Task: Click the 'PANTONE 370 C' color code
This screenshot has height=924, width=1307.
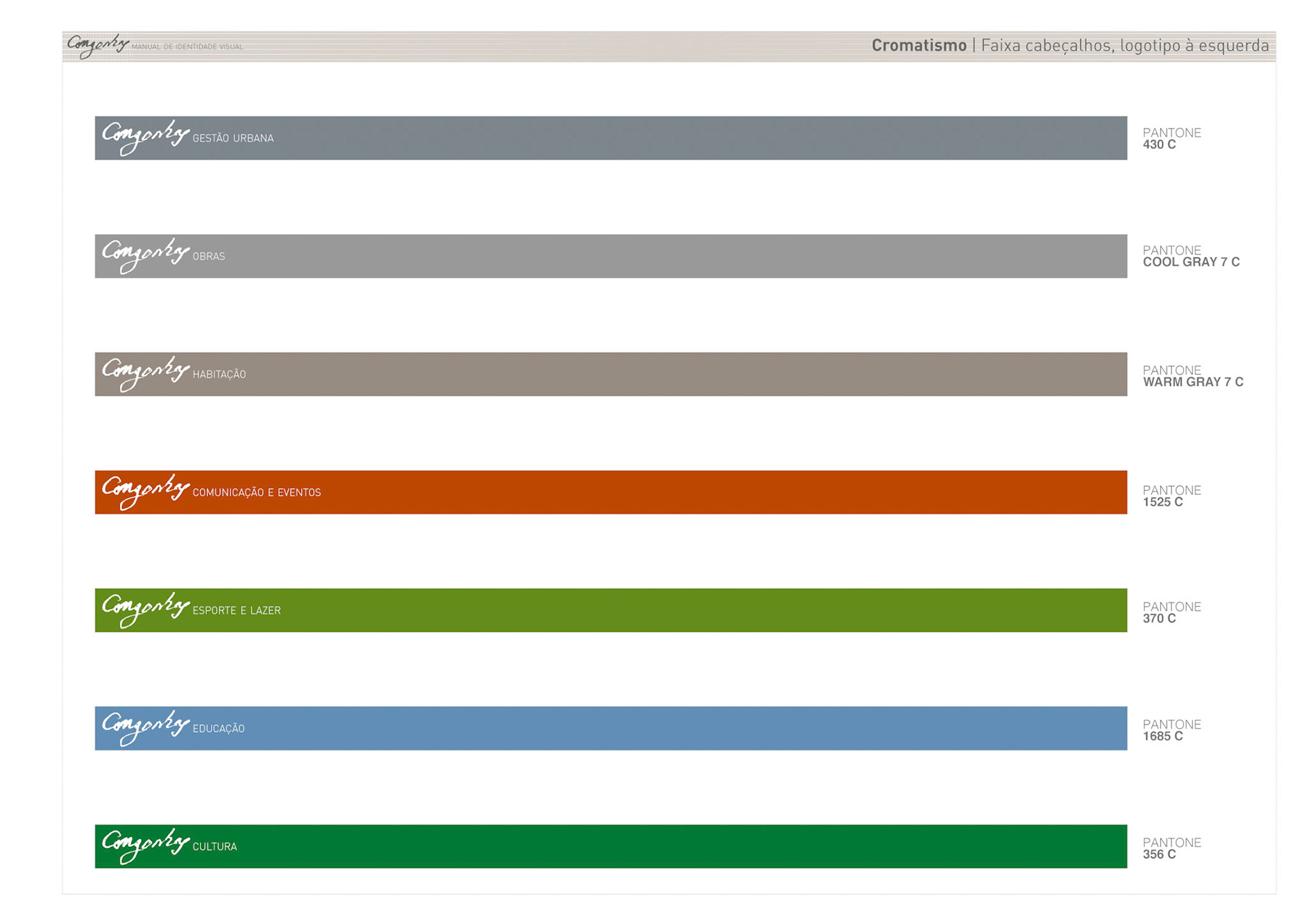Action: click(1172, 612)
